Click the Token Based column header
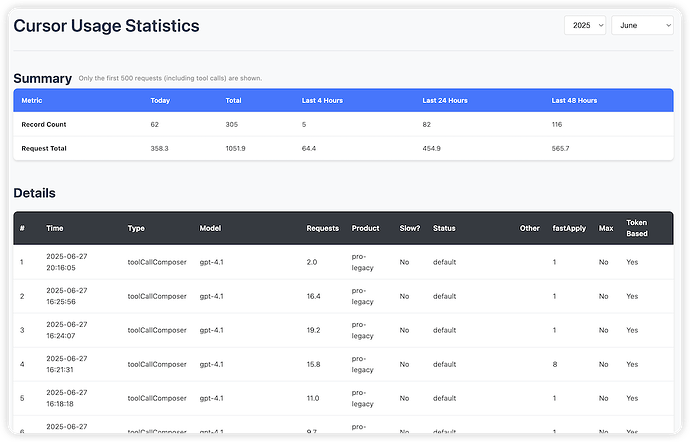Screen dimensions: 690x442 (637, 228)
